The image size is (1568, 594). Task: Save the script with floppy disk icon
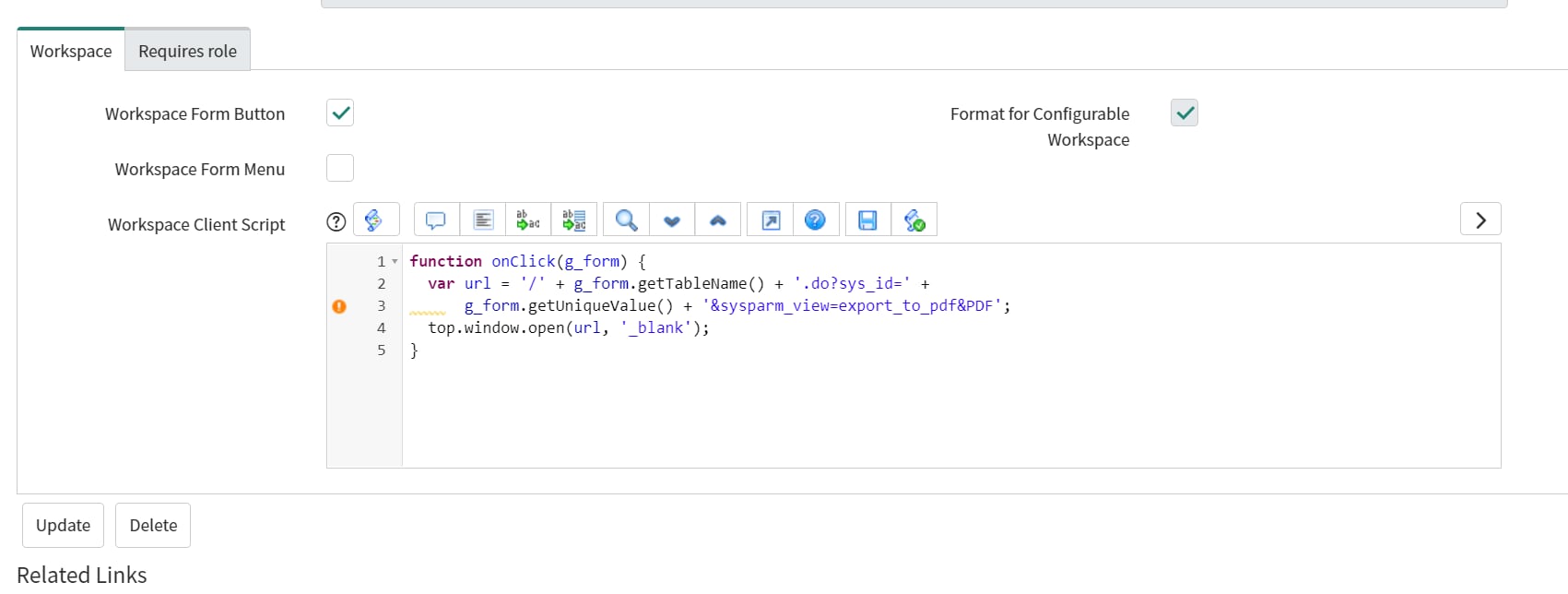pos(867,220)
